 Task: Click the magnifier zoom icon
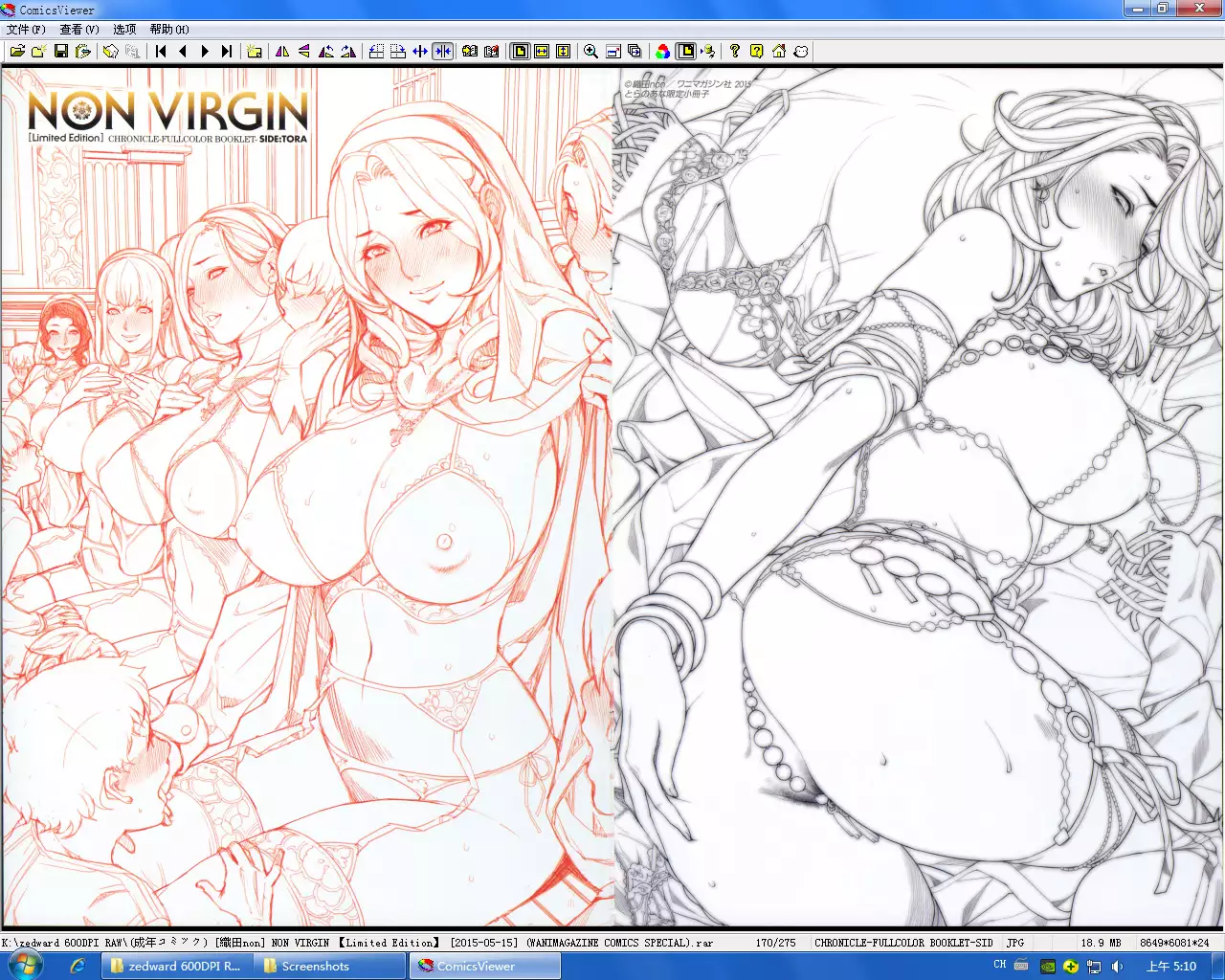[590, 52]
